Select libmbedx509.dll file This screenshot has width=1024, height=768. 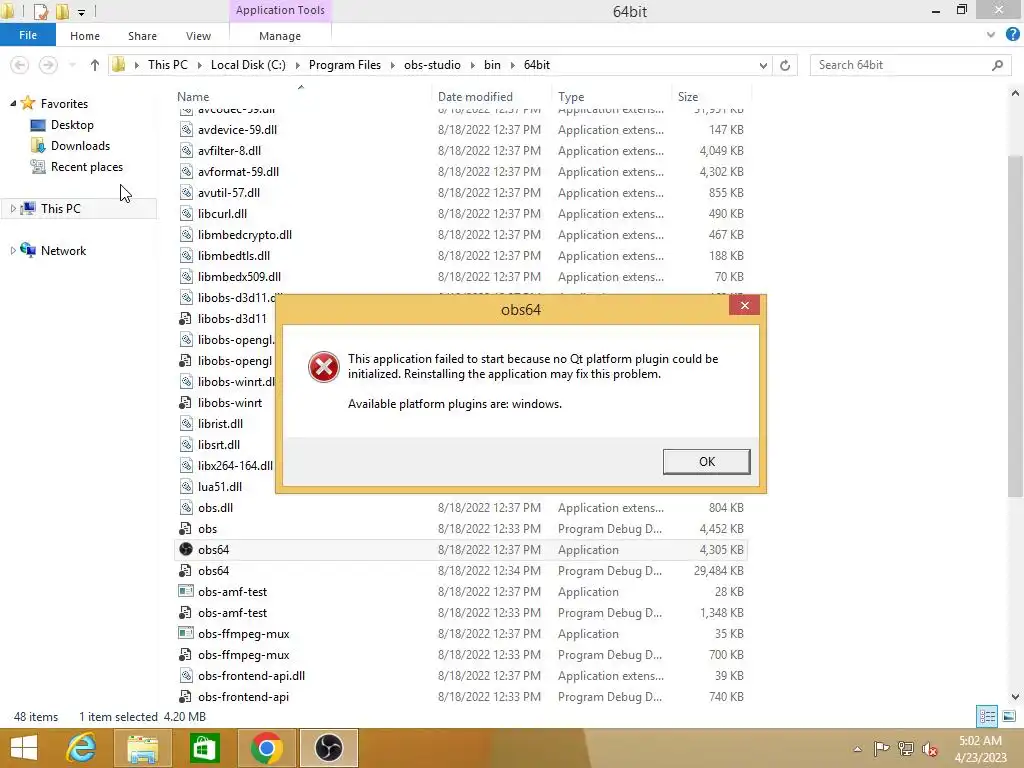239,277
